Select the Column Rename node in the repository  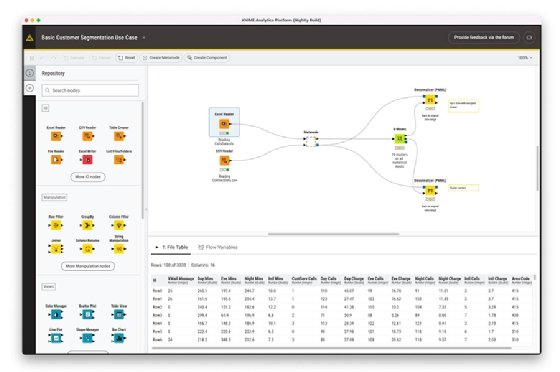[x=88, y=249]
